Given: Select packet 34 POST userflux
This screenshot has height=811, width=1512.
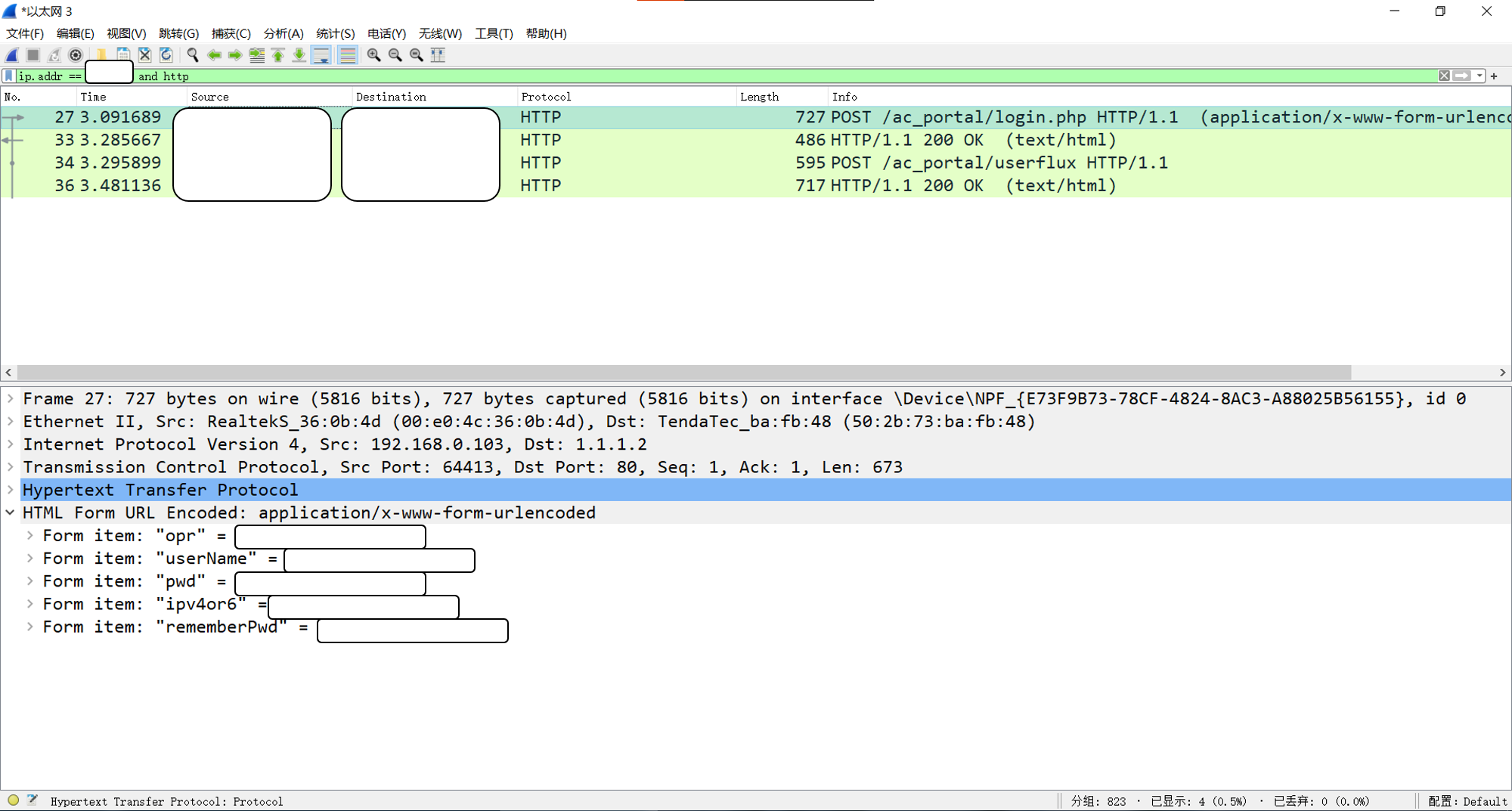Looking at the screenshot, I should [x=756, y=163].
